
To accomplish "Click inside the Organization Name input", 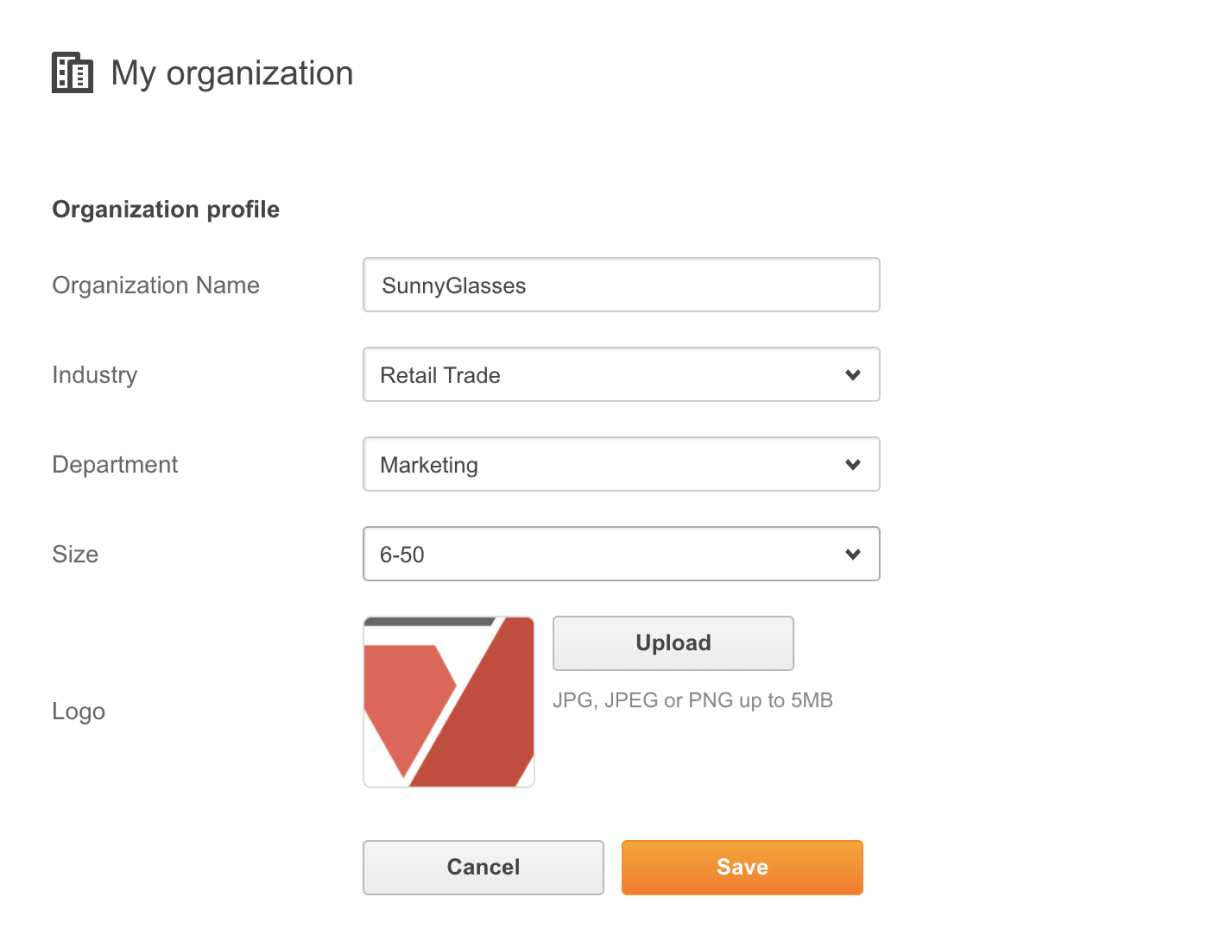I will tap(620, 285).
